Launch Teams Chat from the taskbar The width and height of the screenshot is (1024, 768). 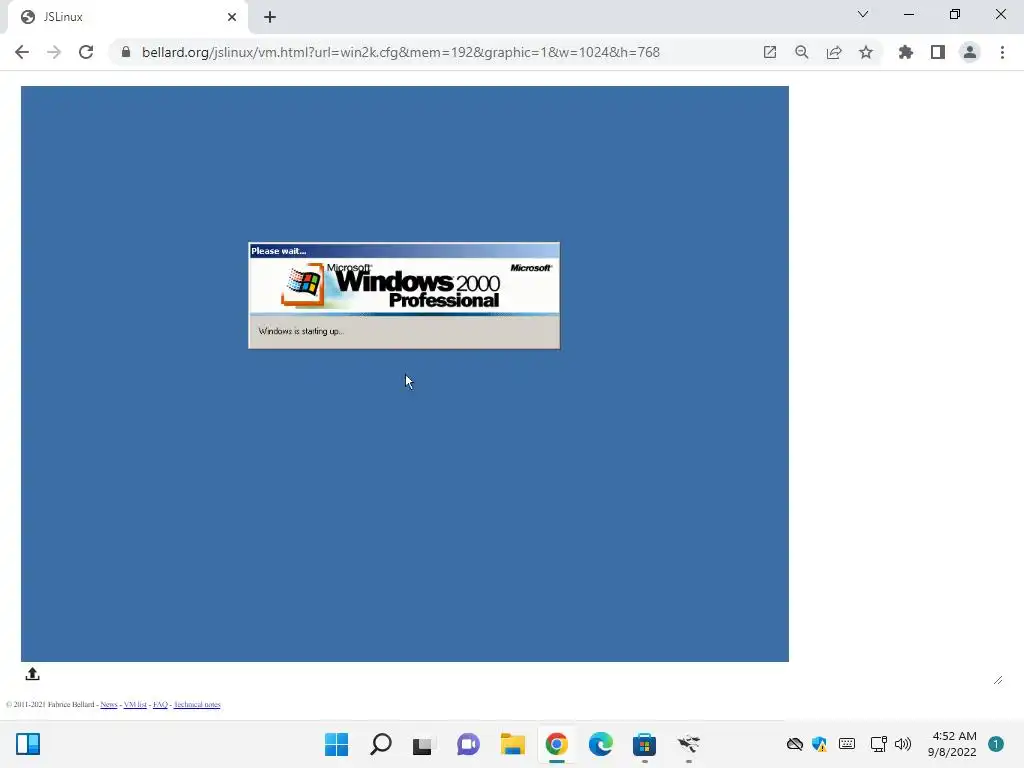point(468,744)
